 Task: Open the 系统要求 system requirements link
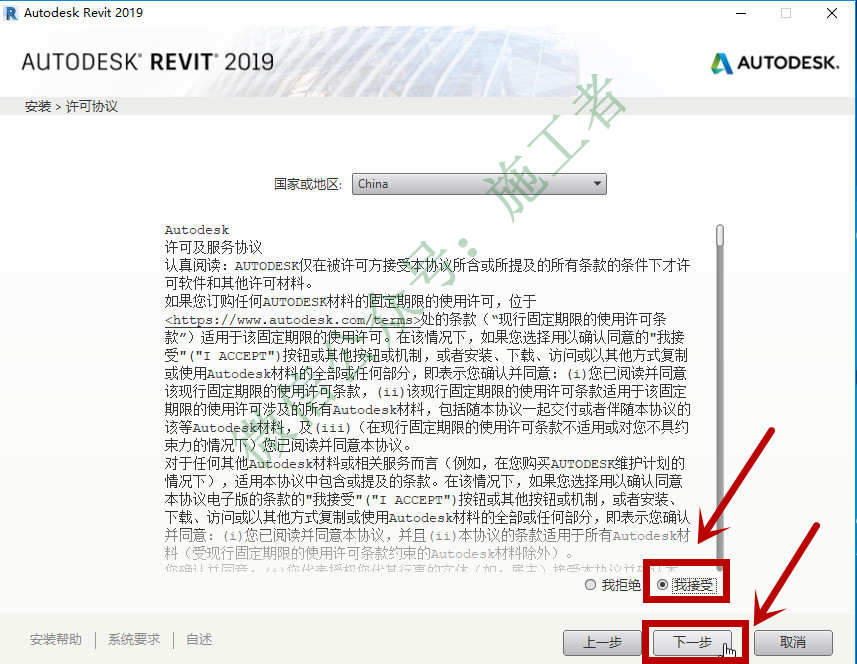[x=134, y=639]
